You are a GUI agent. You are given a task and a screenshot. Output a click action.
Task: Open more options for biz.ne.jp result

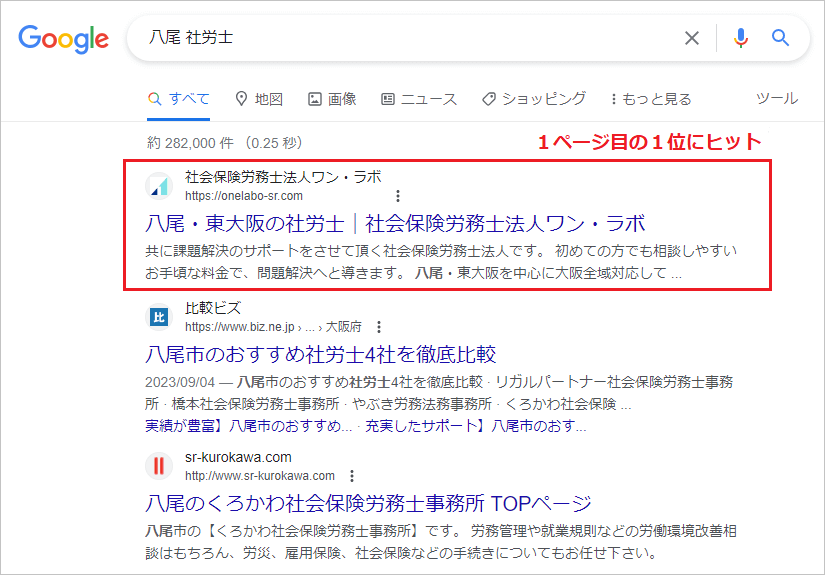[x=379, y=327]
